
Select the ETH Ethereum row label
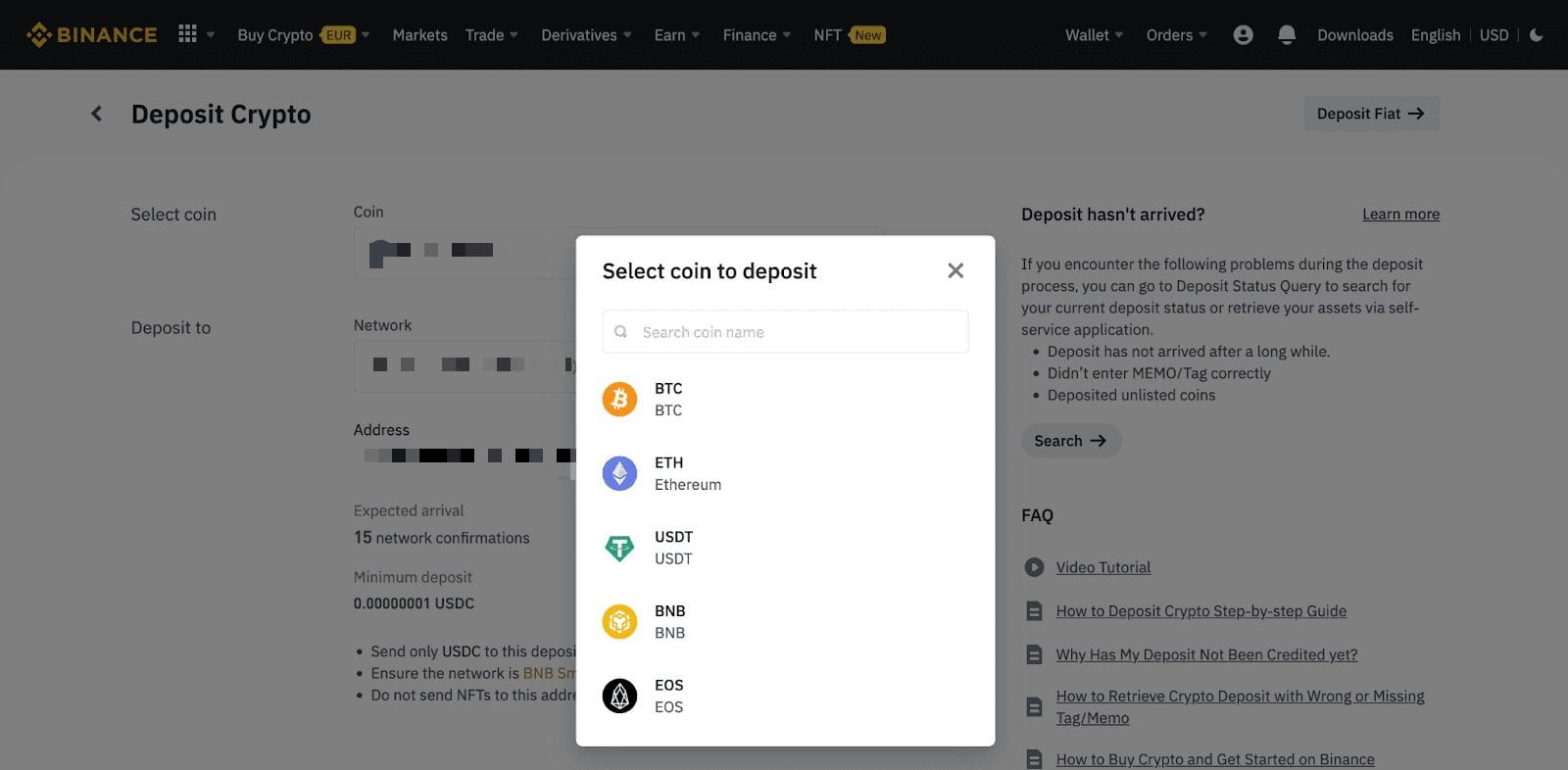pyautogui.click(x=688, y=473)
